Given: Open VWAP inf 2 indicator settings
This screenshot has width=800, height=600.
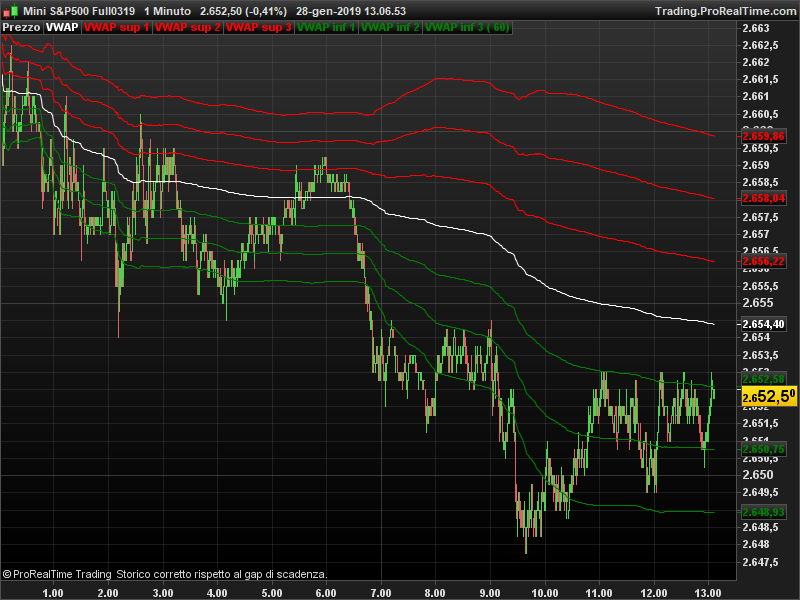Looking at the screenshot, I should tap(390, 28).
